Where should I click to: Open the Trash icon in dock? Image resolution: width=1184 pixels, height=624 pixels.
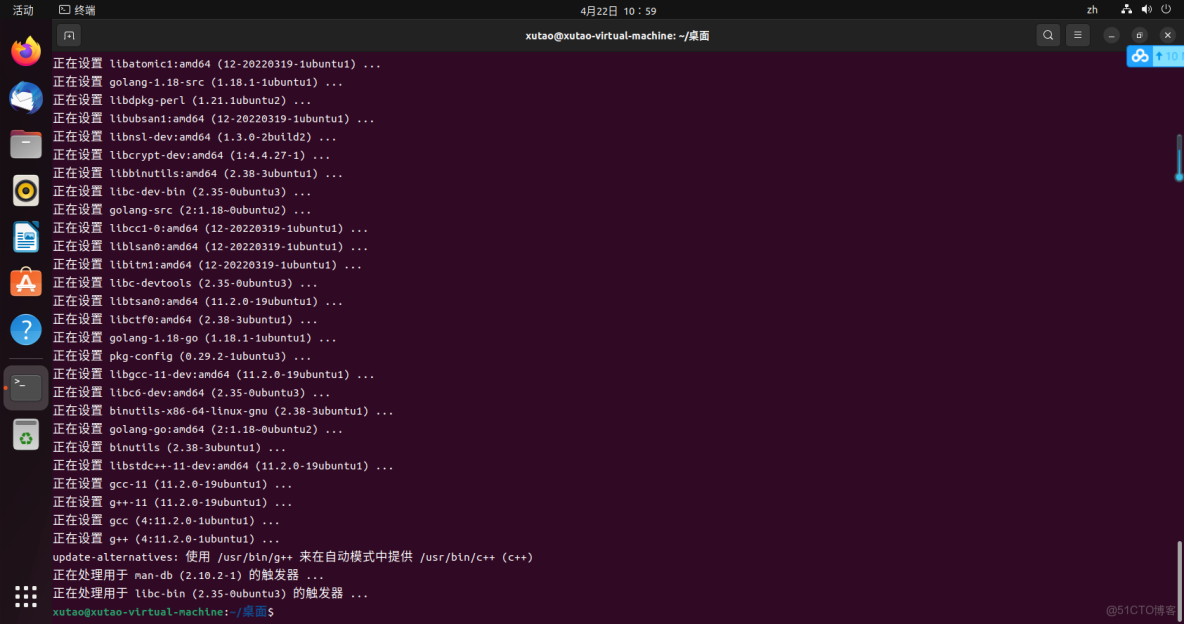click(x=26, y=434)
